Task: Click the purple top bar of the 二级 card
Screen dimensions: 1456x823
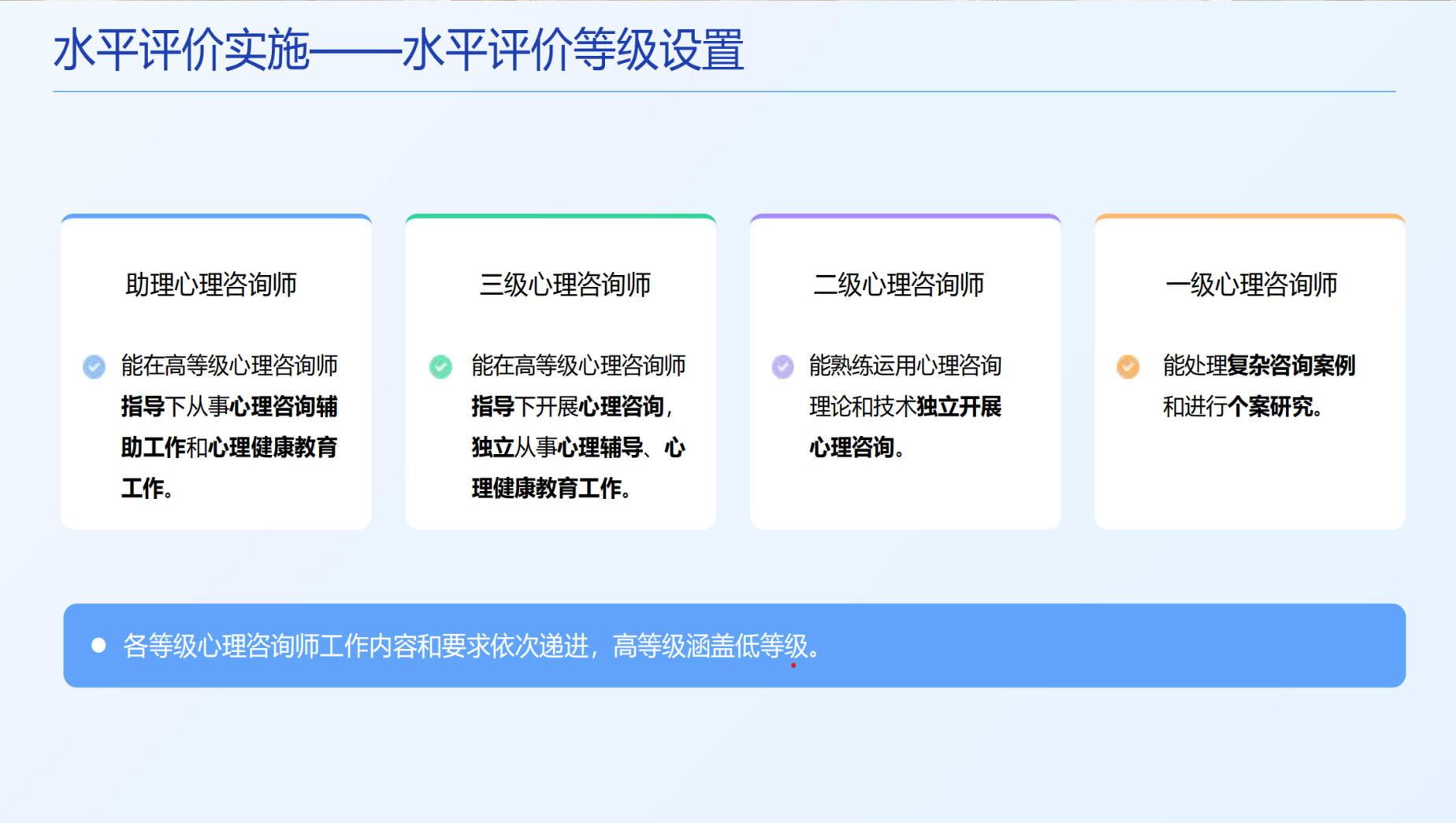Action: pos(904,216)
